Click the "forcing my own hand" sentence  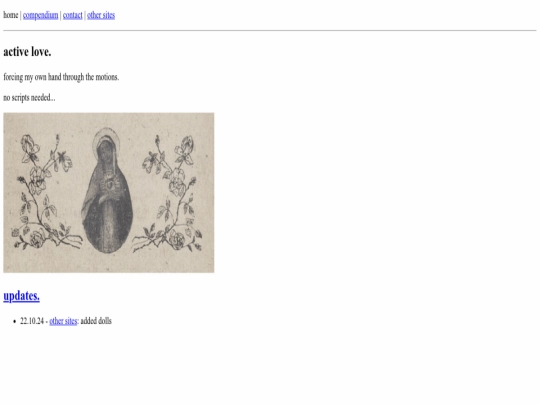click(x=61, y=77)
